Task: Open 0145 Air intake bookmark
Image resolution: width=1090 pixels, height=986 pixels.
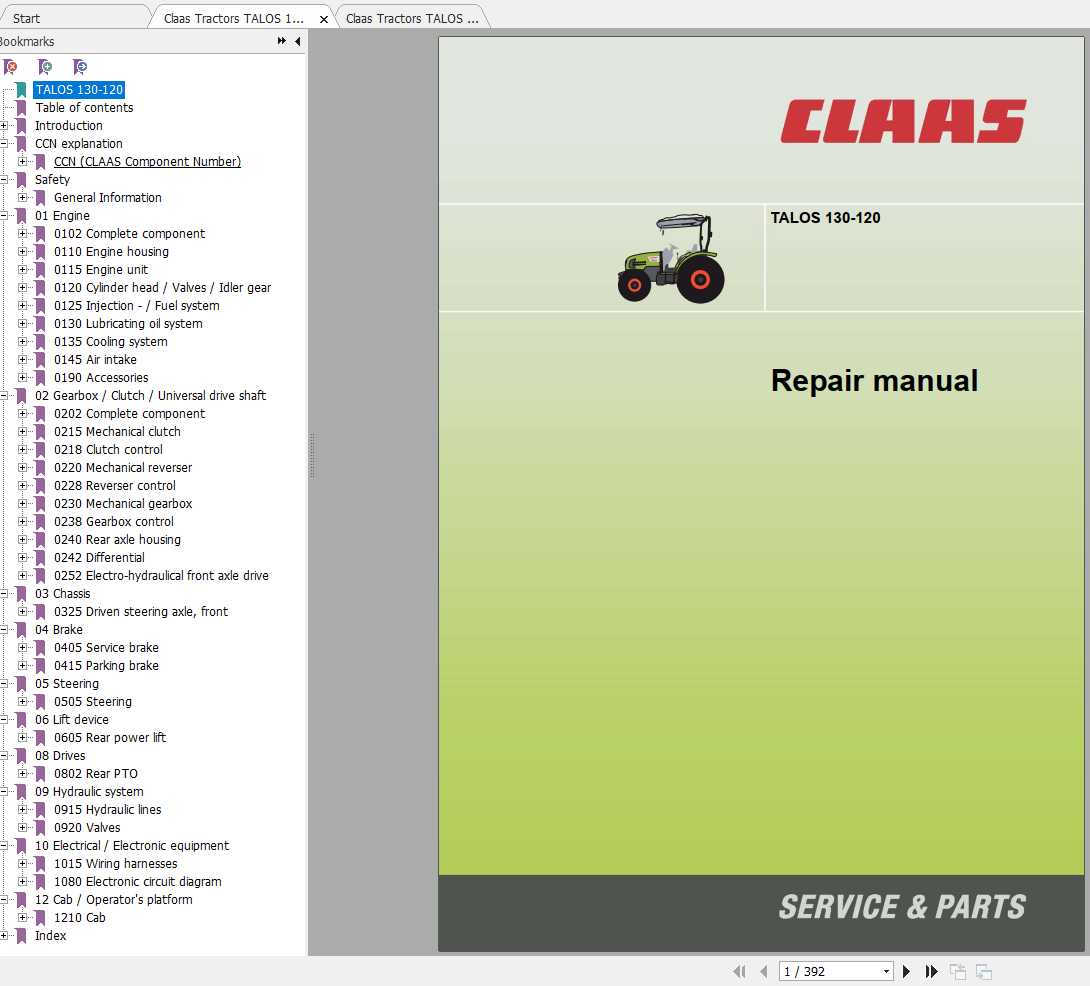Action: tap(95, 360)
